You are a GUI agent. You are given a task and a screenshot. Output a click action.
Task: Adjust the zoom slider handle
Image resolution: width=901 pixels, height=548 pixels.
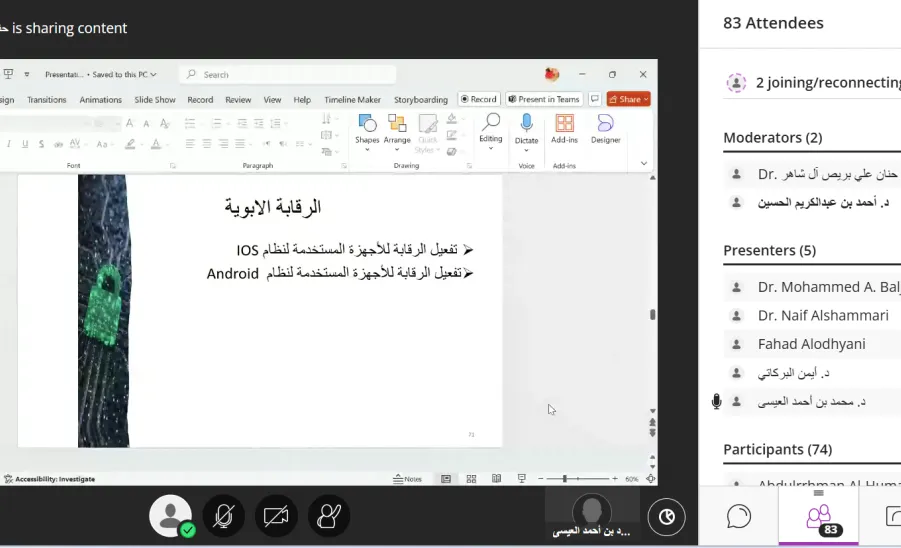click(x=565, y=478)
